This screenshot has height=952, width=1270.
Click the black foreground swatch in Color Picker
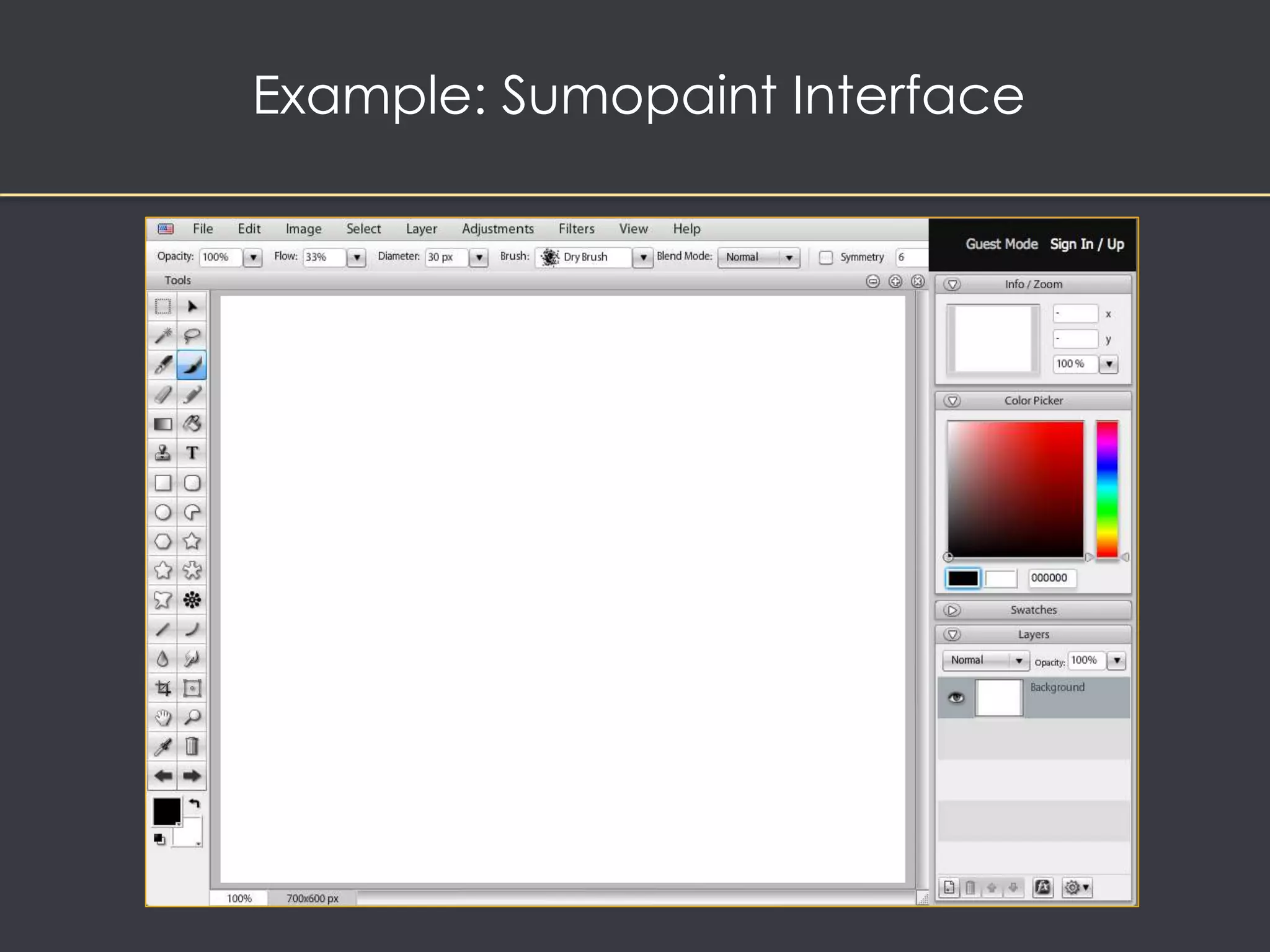(962, 578)
